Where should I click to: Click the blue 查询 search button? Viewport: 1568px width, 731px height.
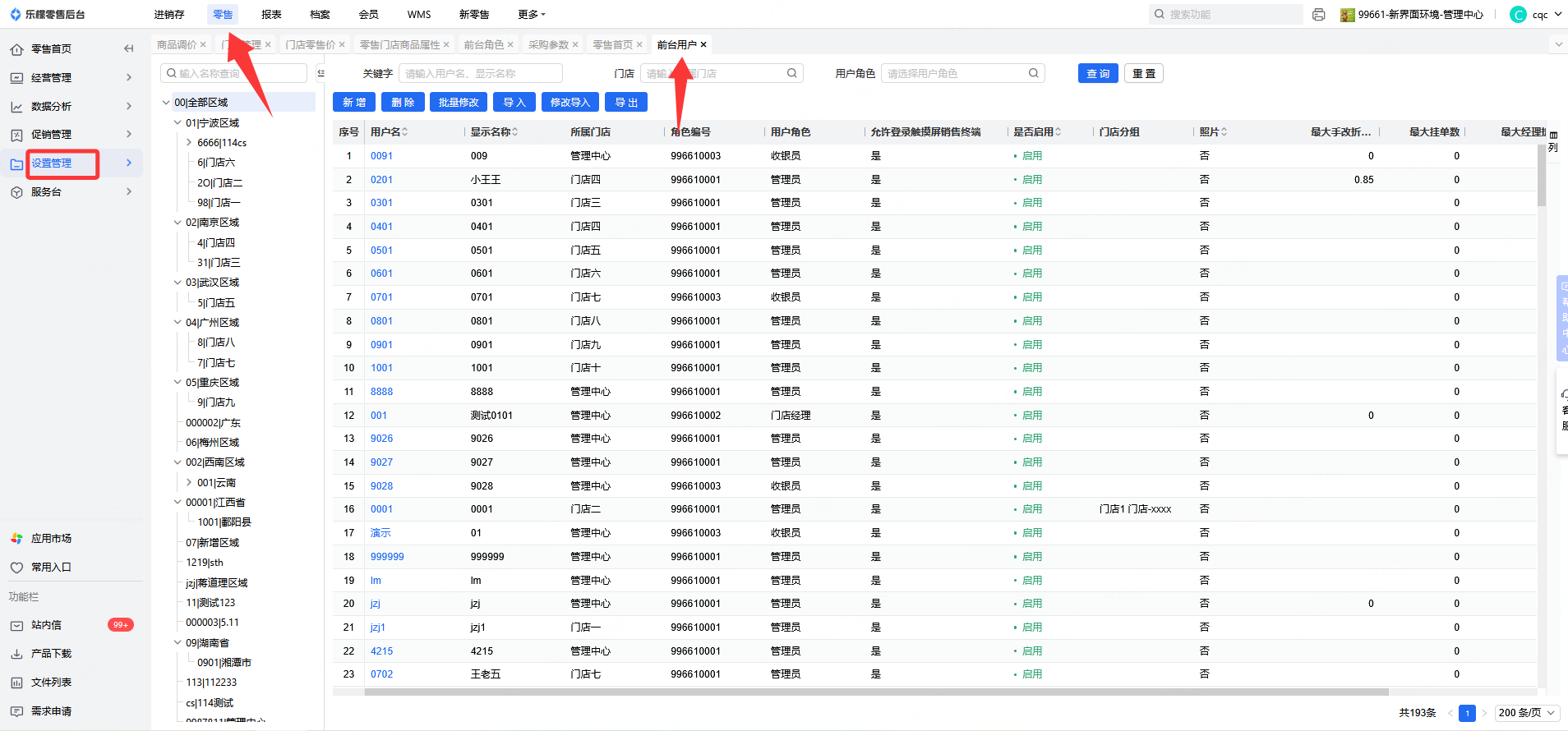[x=1097, y=74]
